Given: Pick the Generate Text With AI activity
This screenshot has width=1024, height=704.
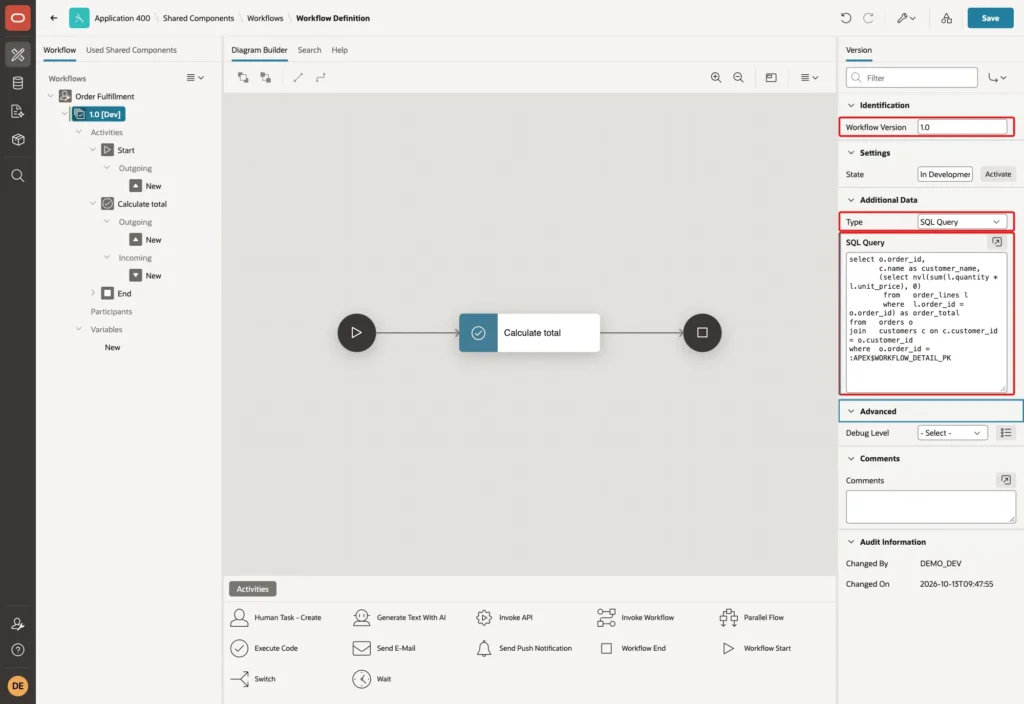Looking at the screenshot, I should [399, 617].
